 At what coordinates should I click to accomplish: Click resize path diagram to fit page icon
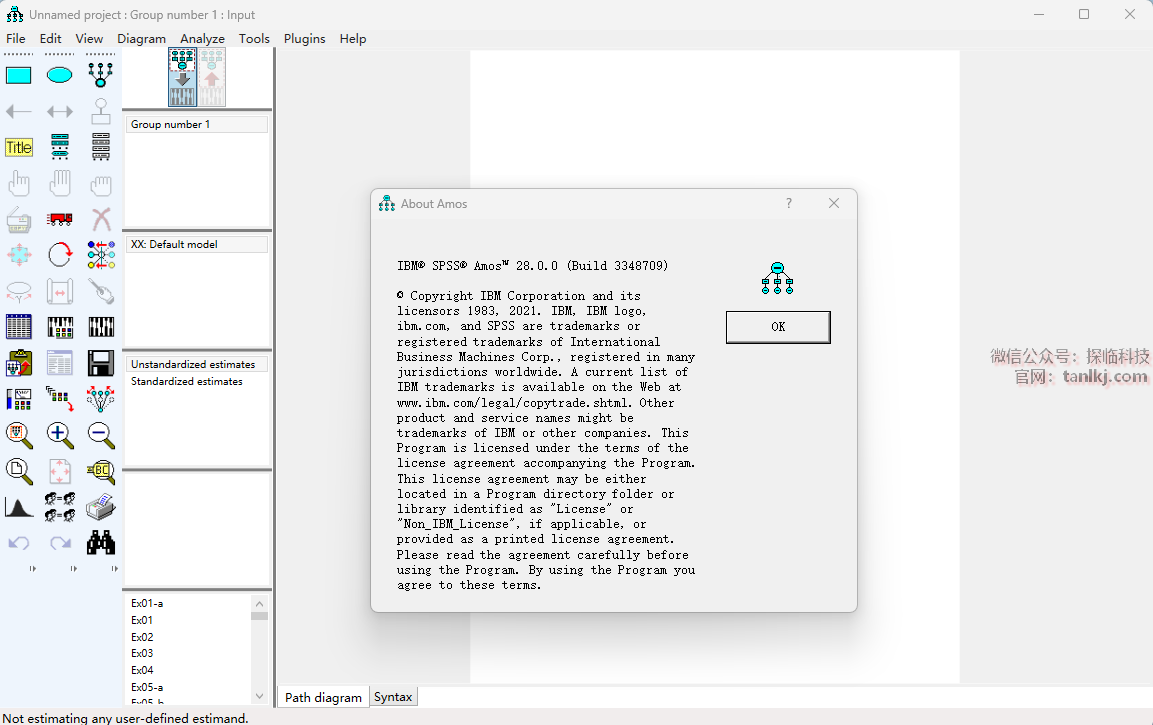60,471
